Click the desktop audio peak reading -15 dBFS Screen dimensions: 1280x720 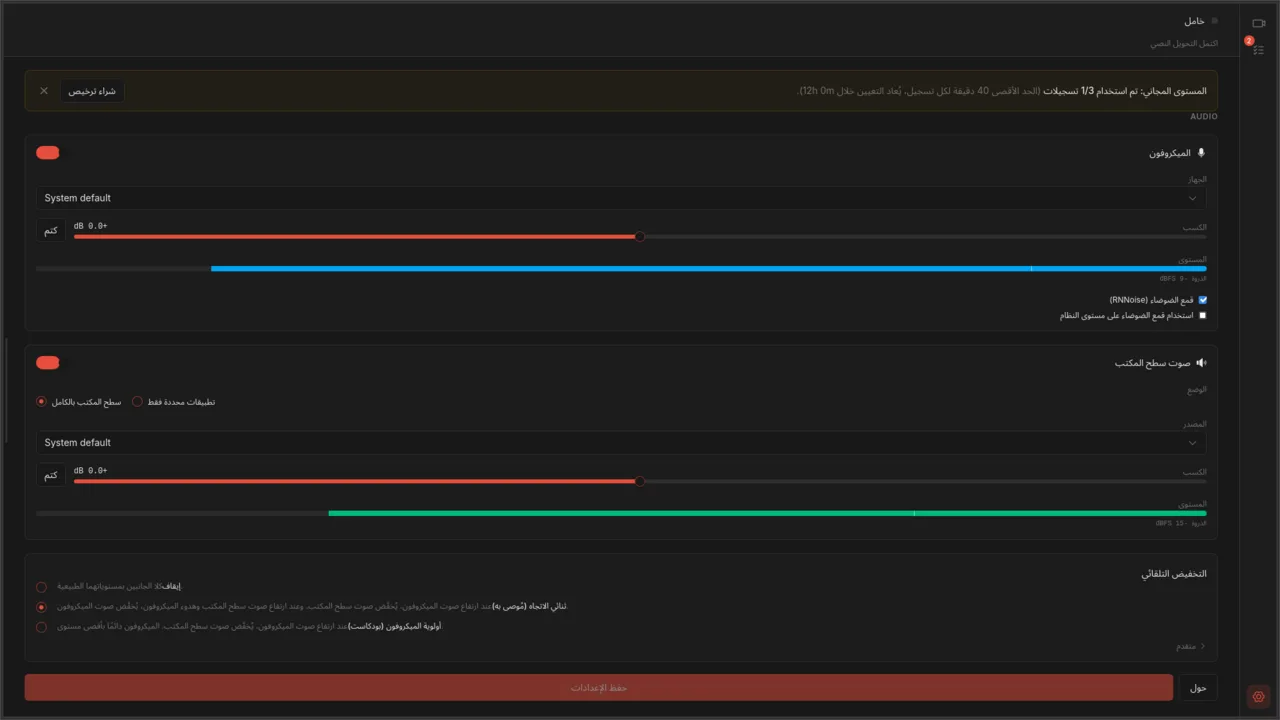(1181, 523)
